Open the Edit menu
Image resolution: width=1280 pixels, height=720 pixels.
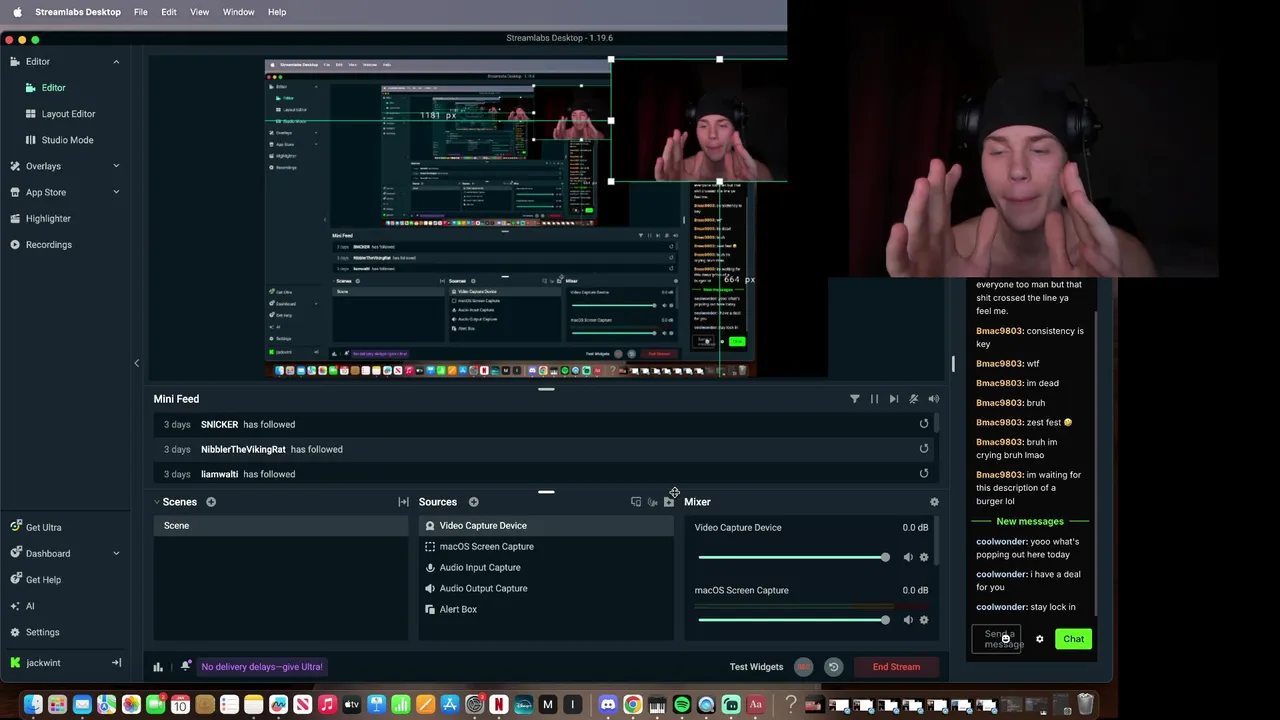pos(169,12)
